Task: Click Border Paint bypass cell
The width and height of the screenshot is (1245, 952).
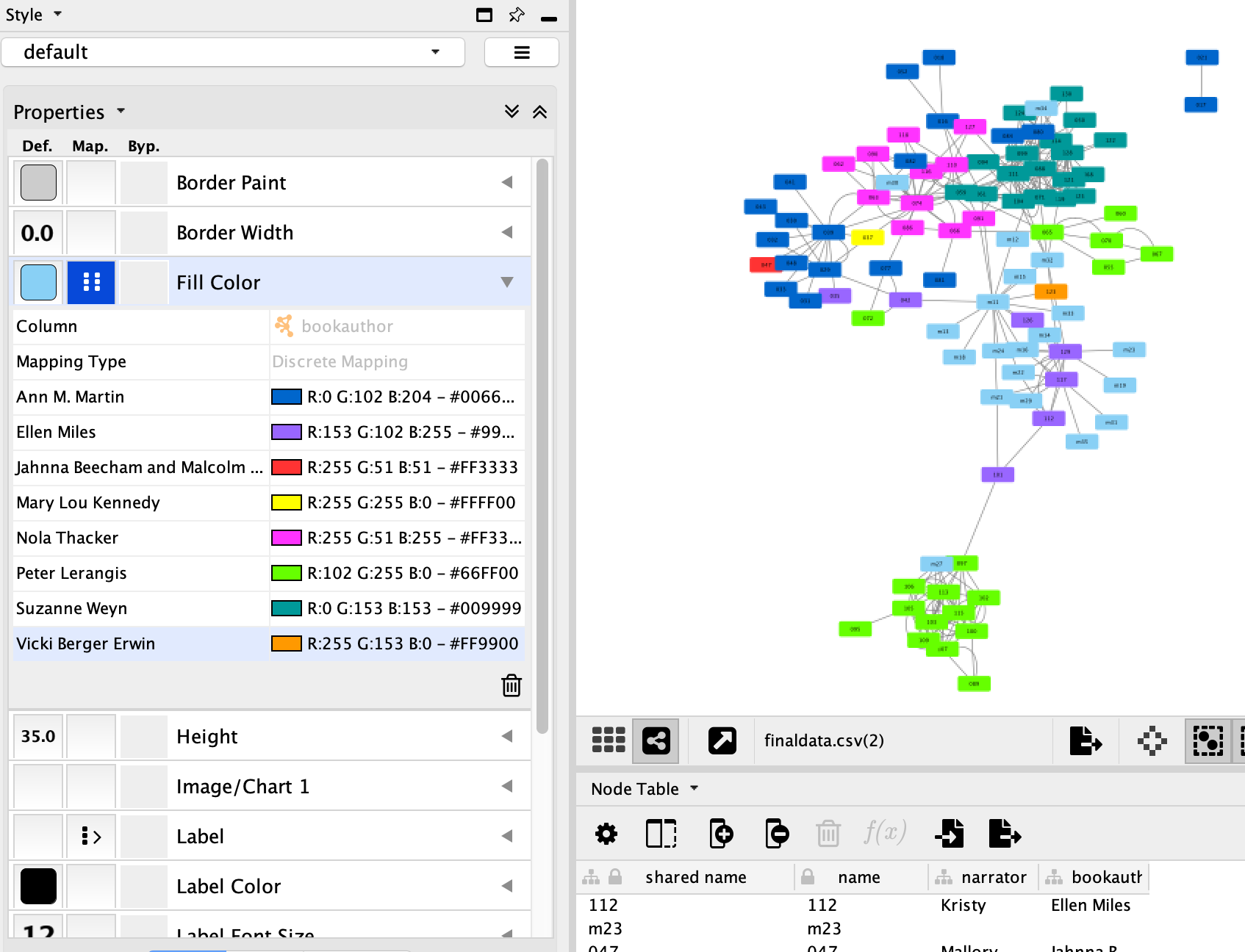Action: [x=144, y=182]
